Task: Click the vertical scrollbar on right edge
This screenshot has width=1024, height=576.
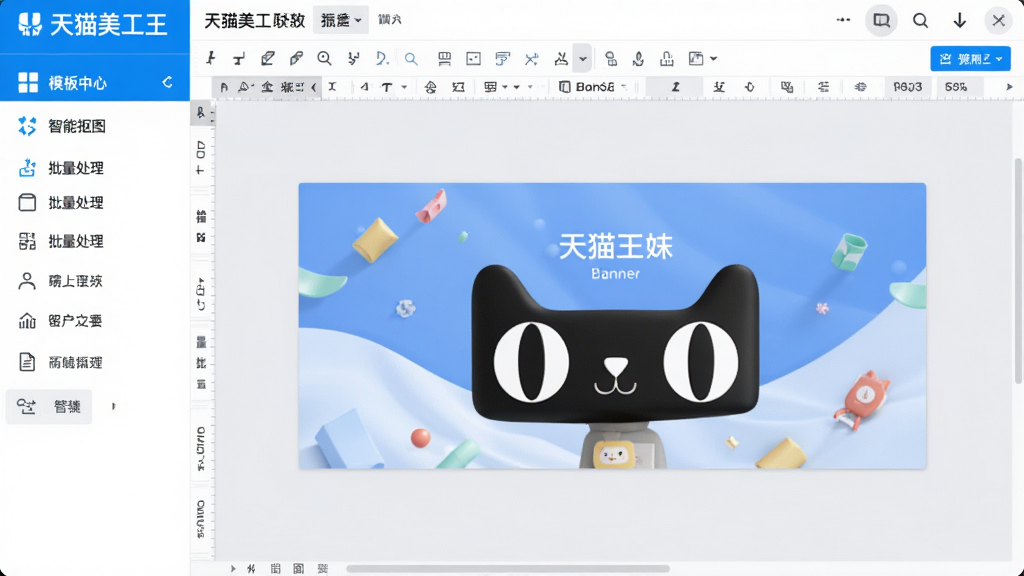Action: [x=1019, y=270]
